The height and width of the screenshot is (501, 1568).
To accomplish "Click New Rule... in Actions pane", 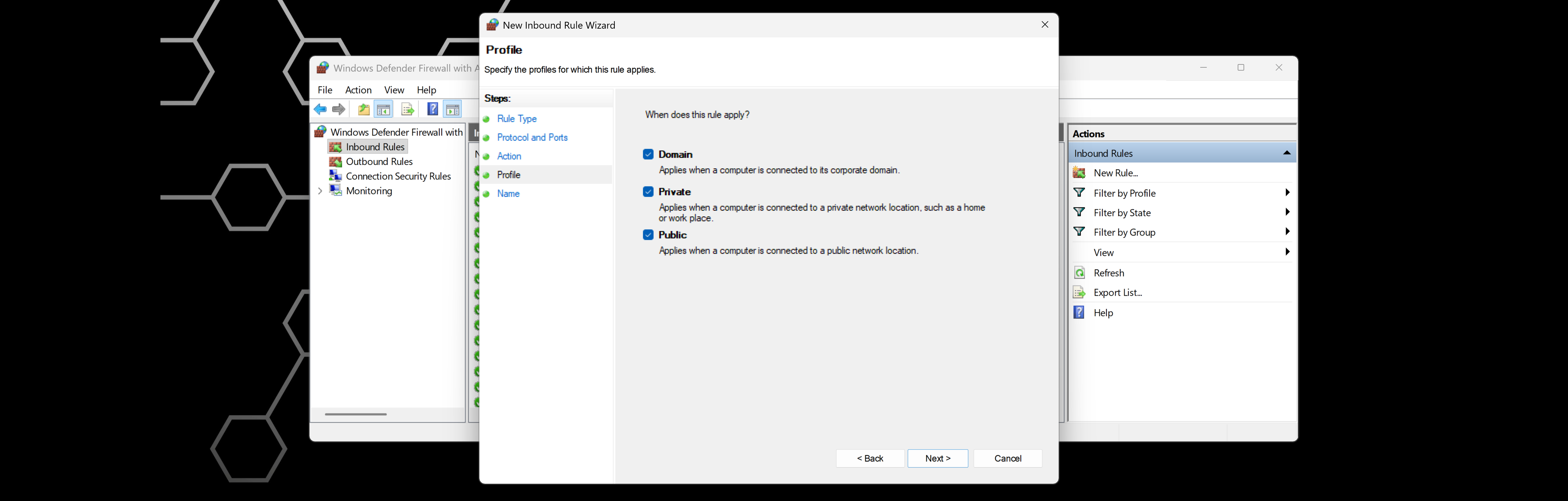I will pos(1116,173).
